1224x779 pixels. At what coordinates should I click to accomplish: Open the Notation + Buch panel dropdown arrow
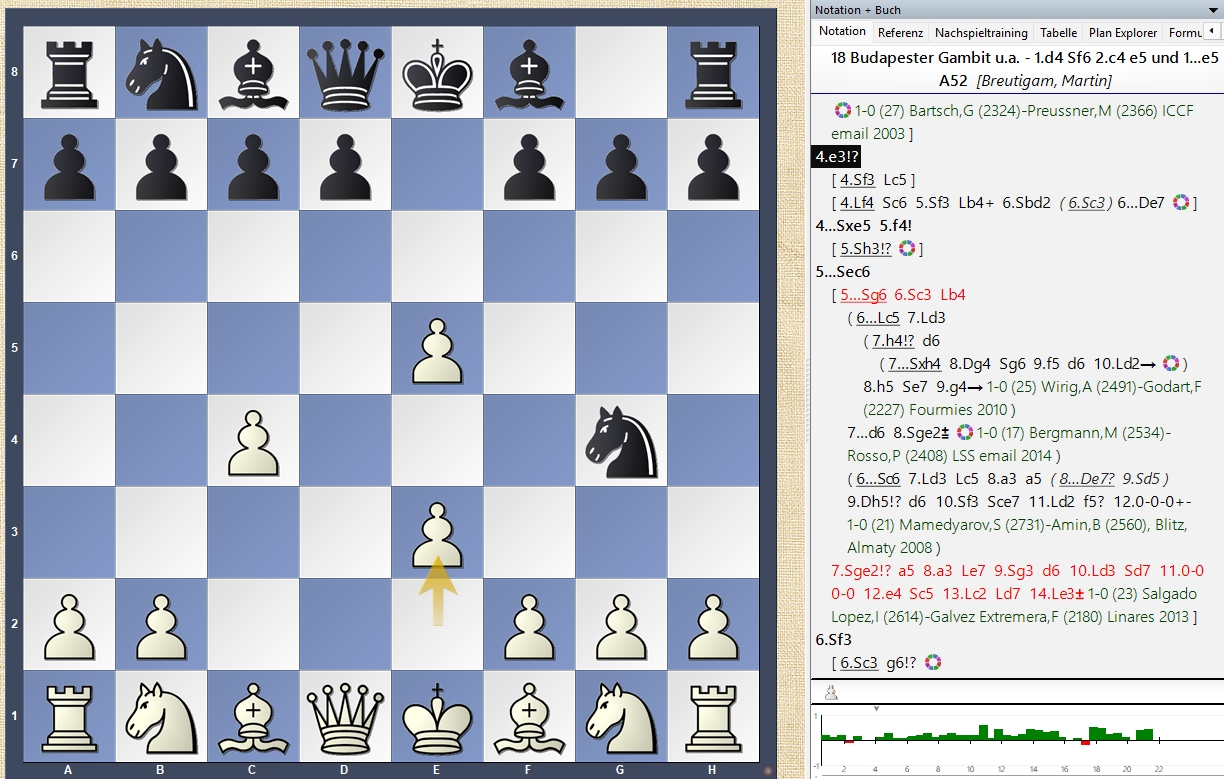pyautogui.click(x=1214, y=10)
